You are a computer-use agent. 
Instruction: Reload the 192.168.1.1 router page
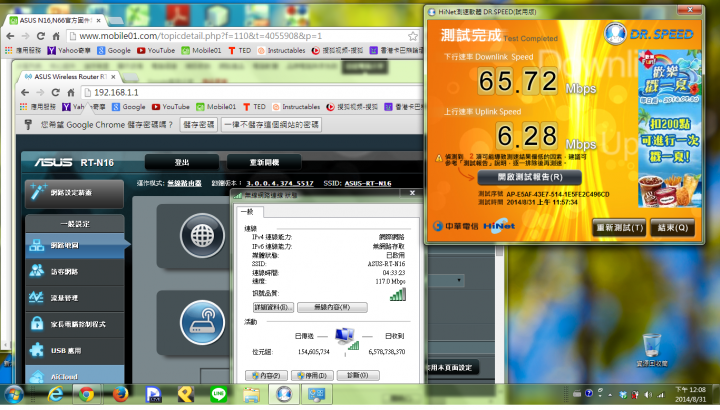pyautogui.click(x=55, y=92)
